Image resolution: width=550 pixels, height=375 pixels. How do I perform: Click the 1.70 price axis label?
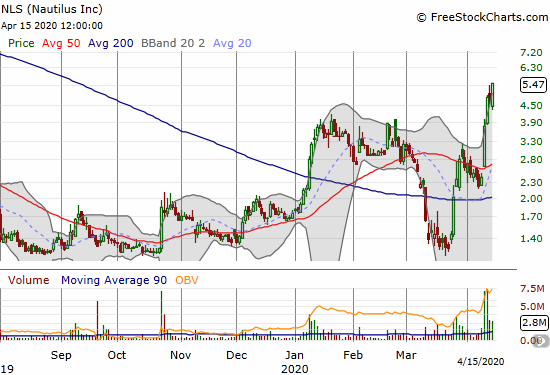pyautogui.click(x=531, y=217)
